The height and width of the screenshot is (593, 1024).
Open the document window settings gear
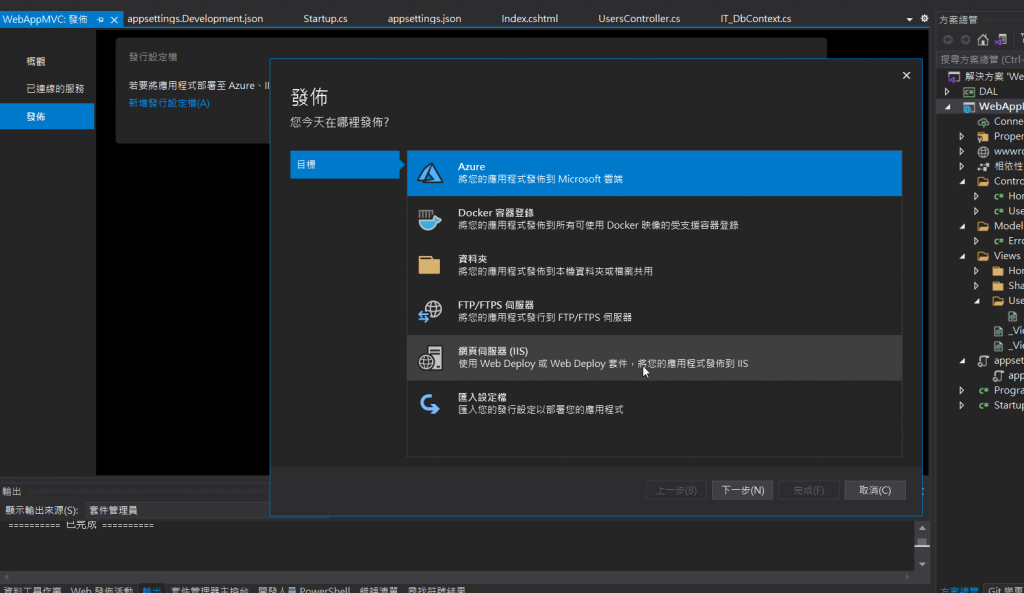(924, 18)
